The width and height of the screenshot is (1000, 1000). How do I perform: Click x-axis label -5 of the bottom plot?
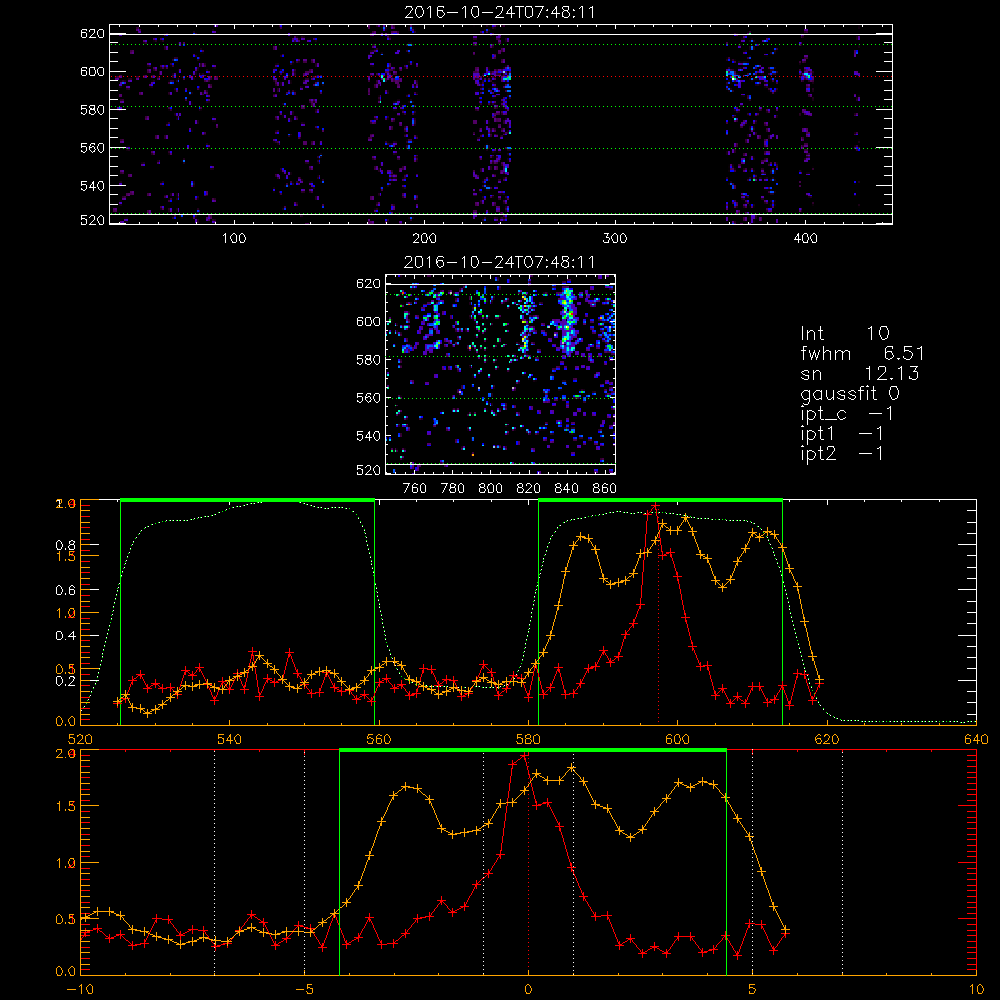305,990
